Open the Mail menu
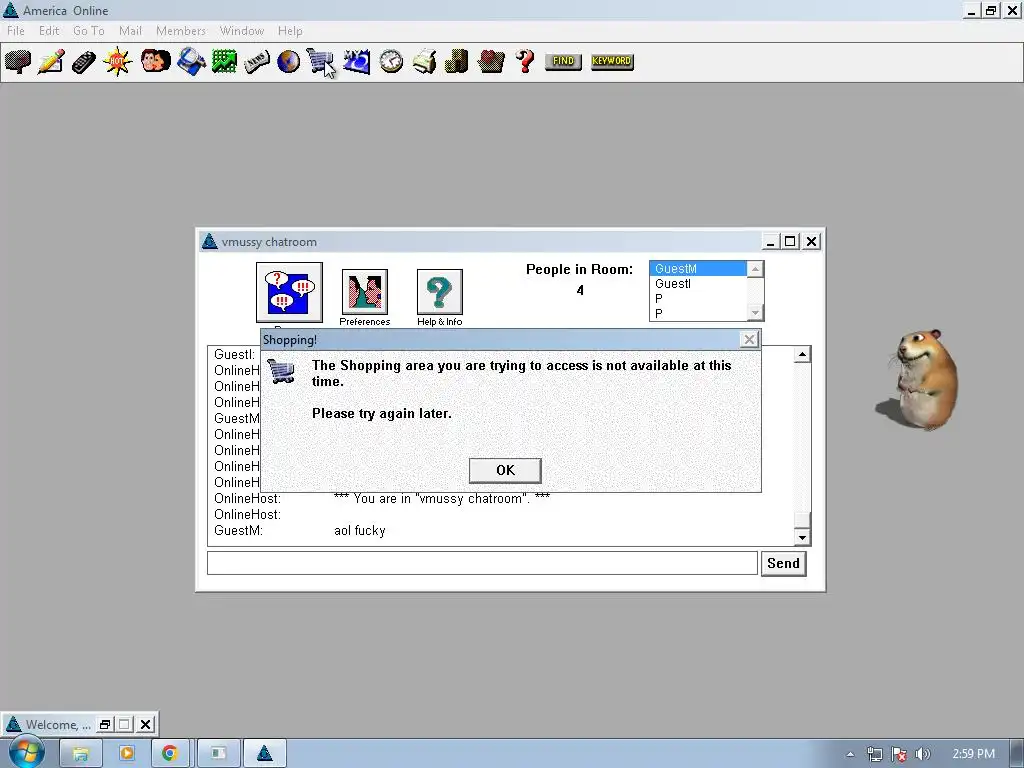1024x768 pixels. click(x=130, y=31)
